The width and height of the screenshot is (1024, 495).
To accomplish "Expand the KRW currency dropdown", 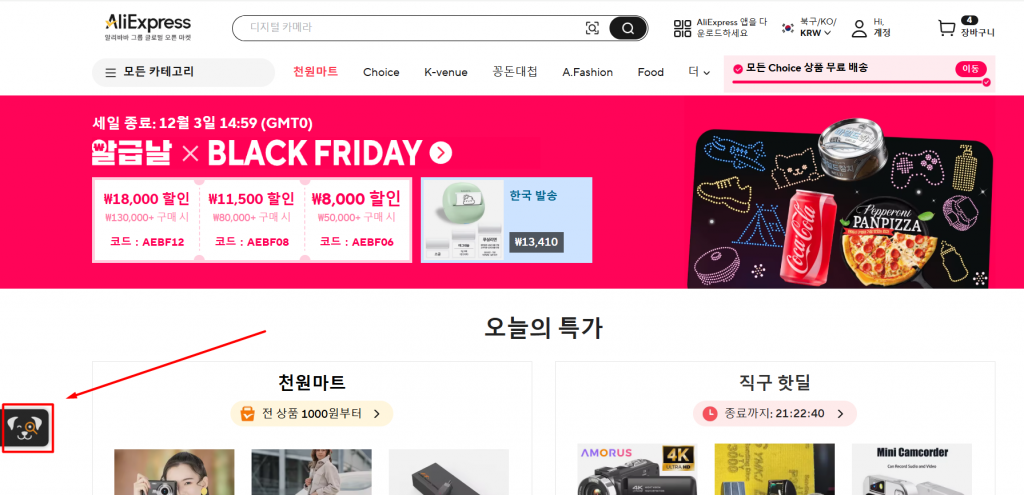I will (816, 33).
